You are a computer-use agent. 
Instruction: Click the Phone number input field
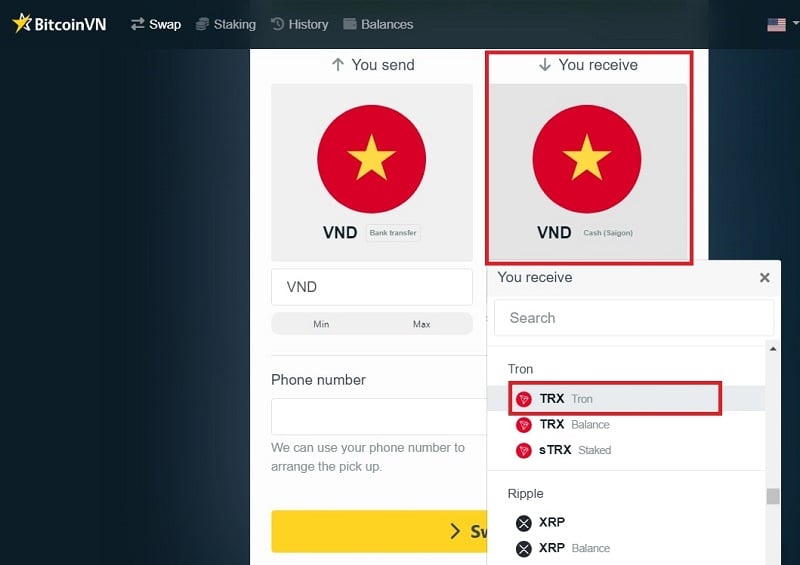[x=379, y=416]
